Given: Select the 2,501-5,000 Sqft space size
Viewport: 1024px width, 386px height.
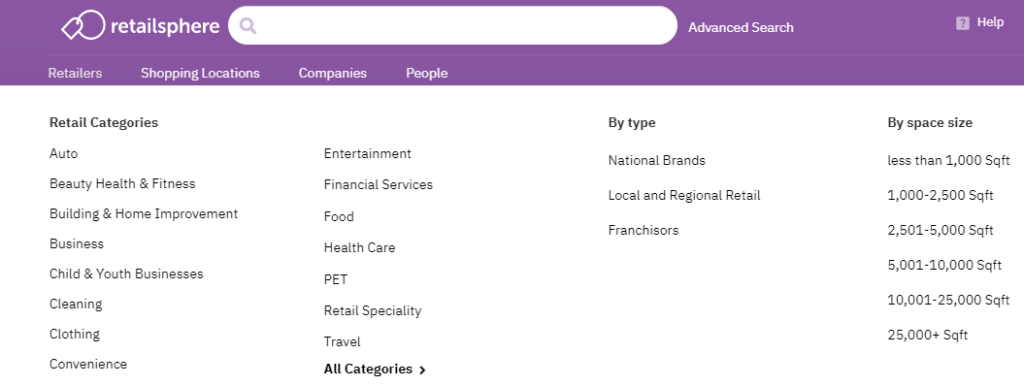Looking at the screenshot, I should [x=940, y=230].
